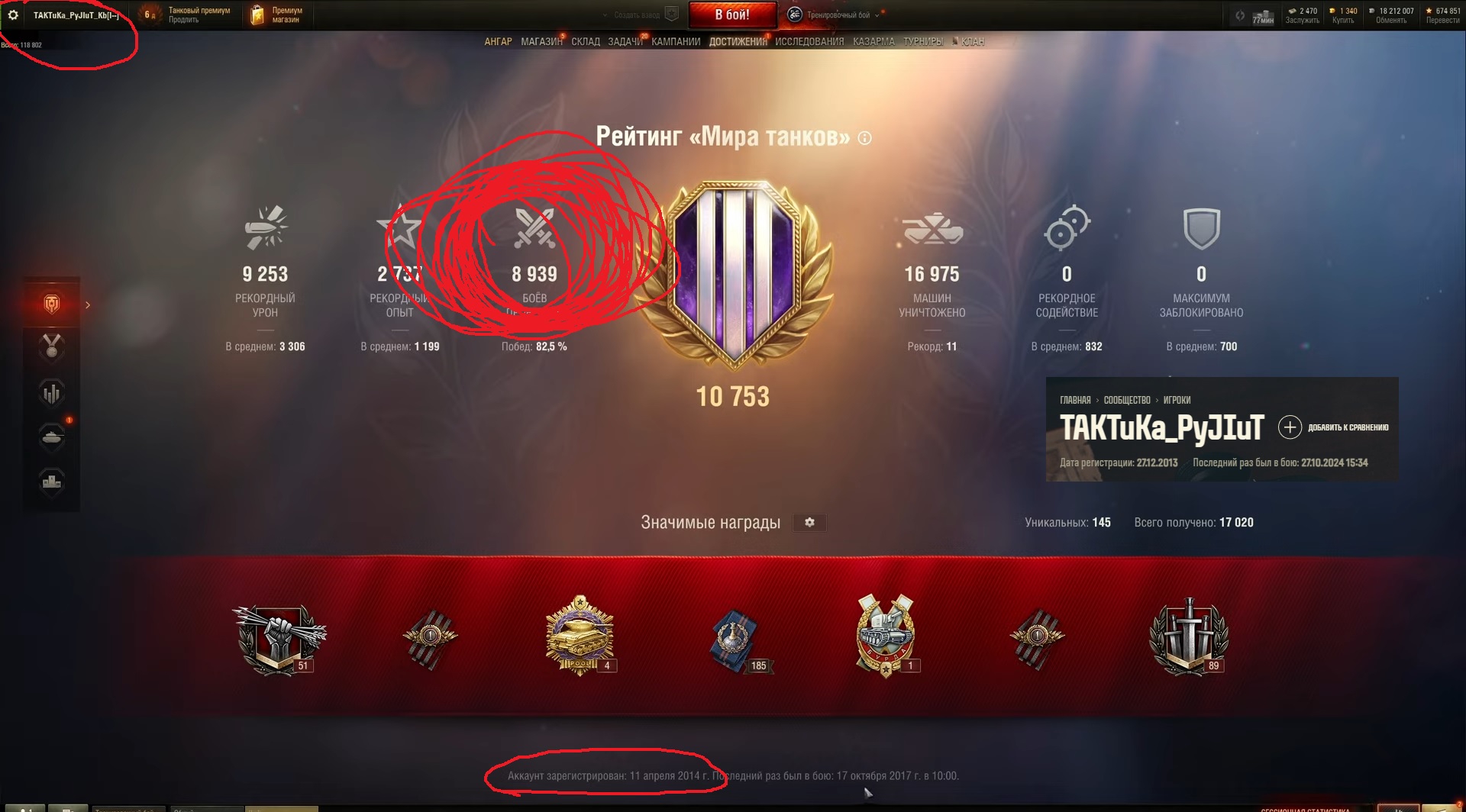Open the vehicles tank sidebar icon
Viewport: 1466px width, 812px height.
coord(52,437)
